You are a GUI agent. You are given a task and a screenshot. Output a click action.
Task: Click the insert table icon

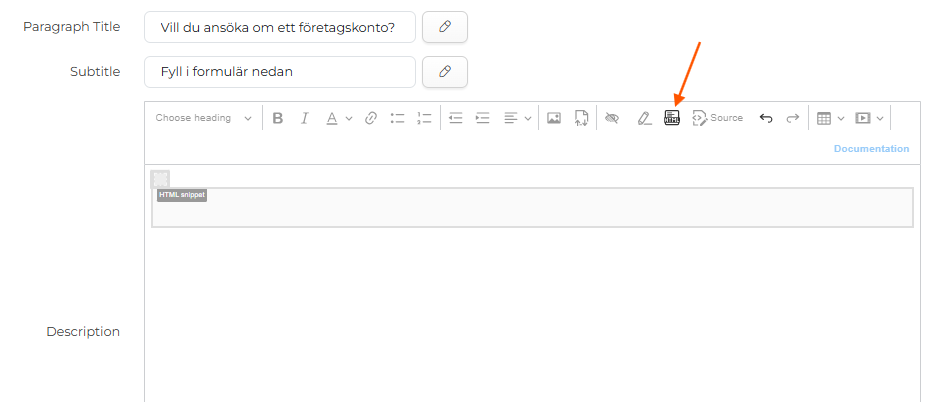pos(824,118)
